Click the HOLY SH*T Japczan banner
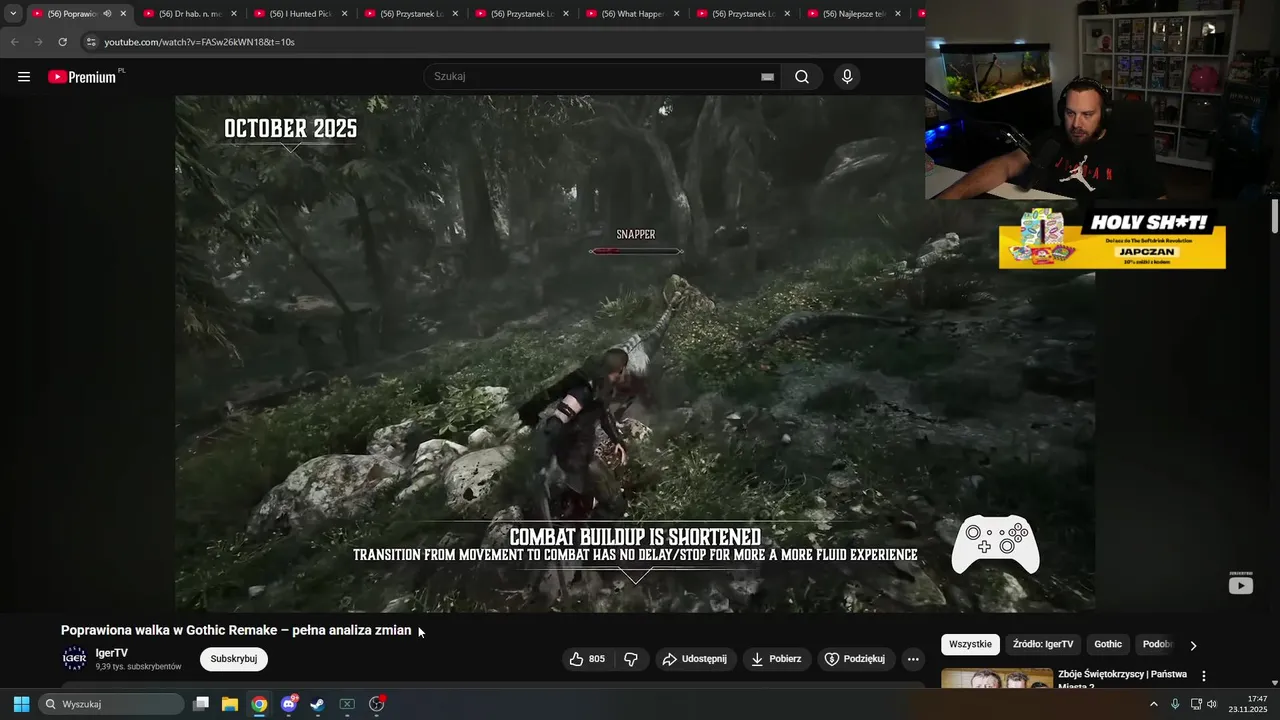 (x=1112, y=239)
